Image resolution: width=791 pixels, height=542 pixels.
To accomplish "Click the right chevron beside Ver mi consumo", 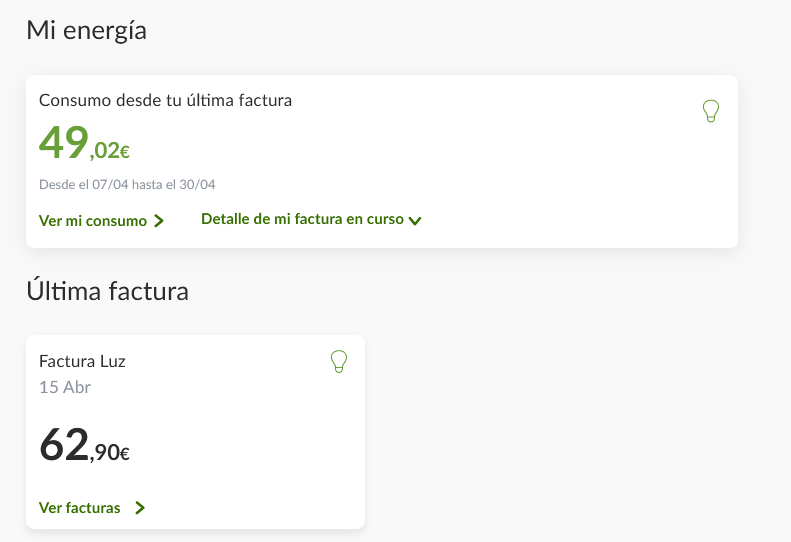I will click(159, 221).
